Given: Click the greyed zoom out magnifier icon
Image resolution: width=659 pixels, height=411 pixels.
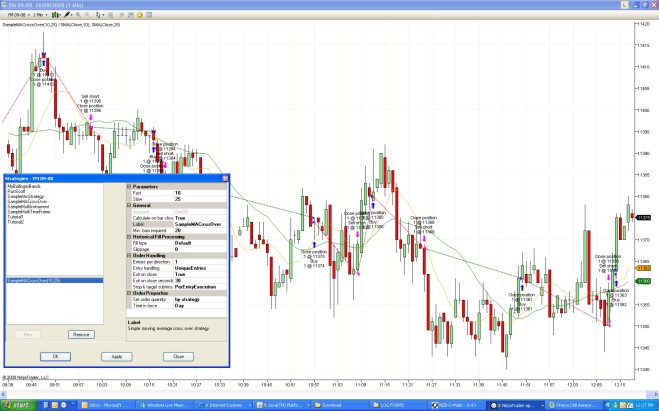Looking at the screenshot, I should point(87,15).
